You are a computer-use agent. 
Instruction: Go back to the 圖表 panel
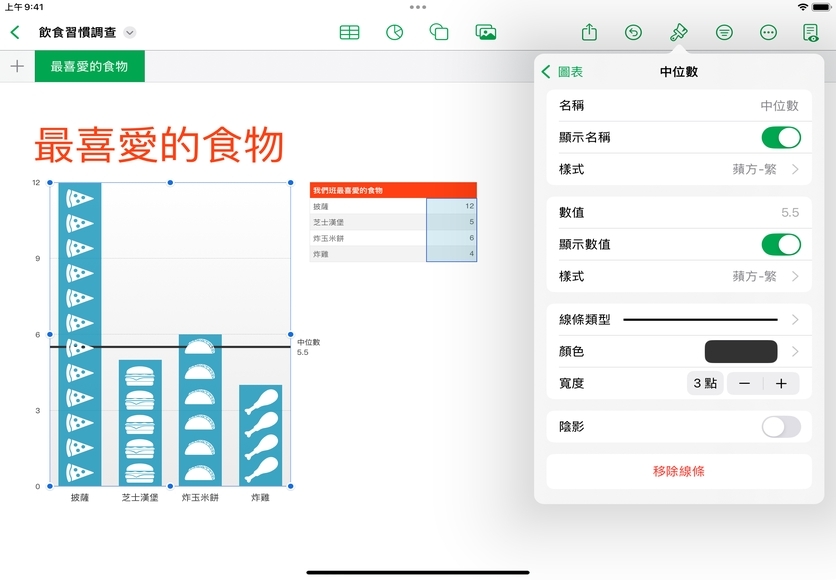[562, 72]
